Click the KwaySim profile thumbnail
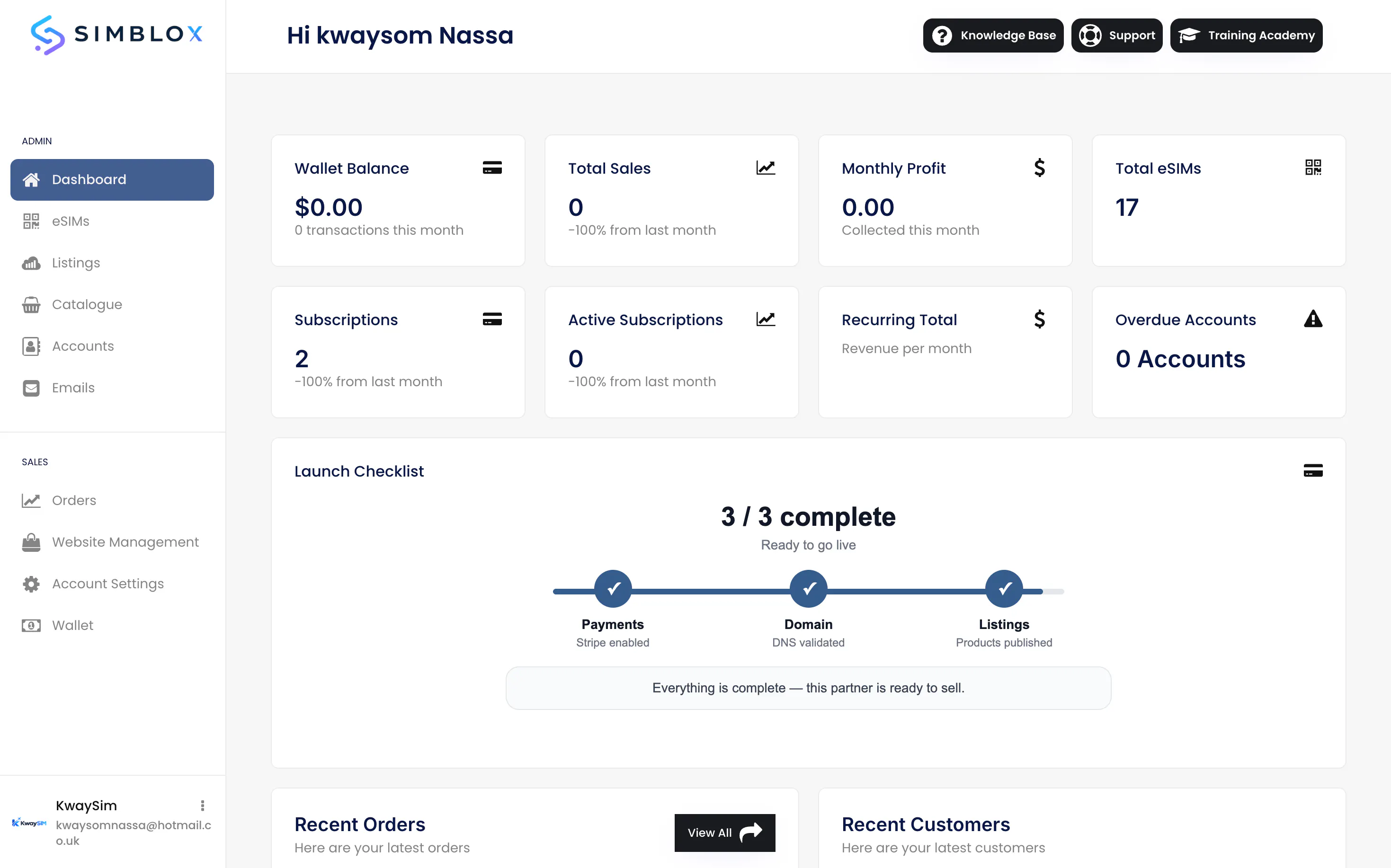 click(x=29, y=823)
